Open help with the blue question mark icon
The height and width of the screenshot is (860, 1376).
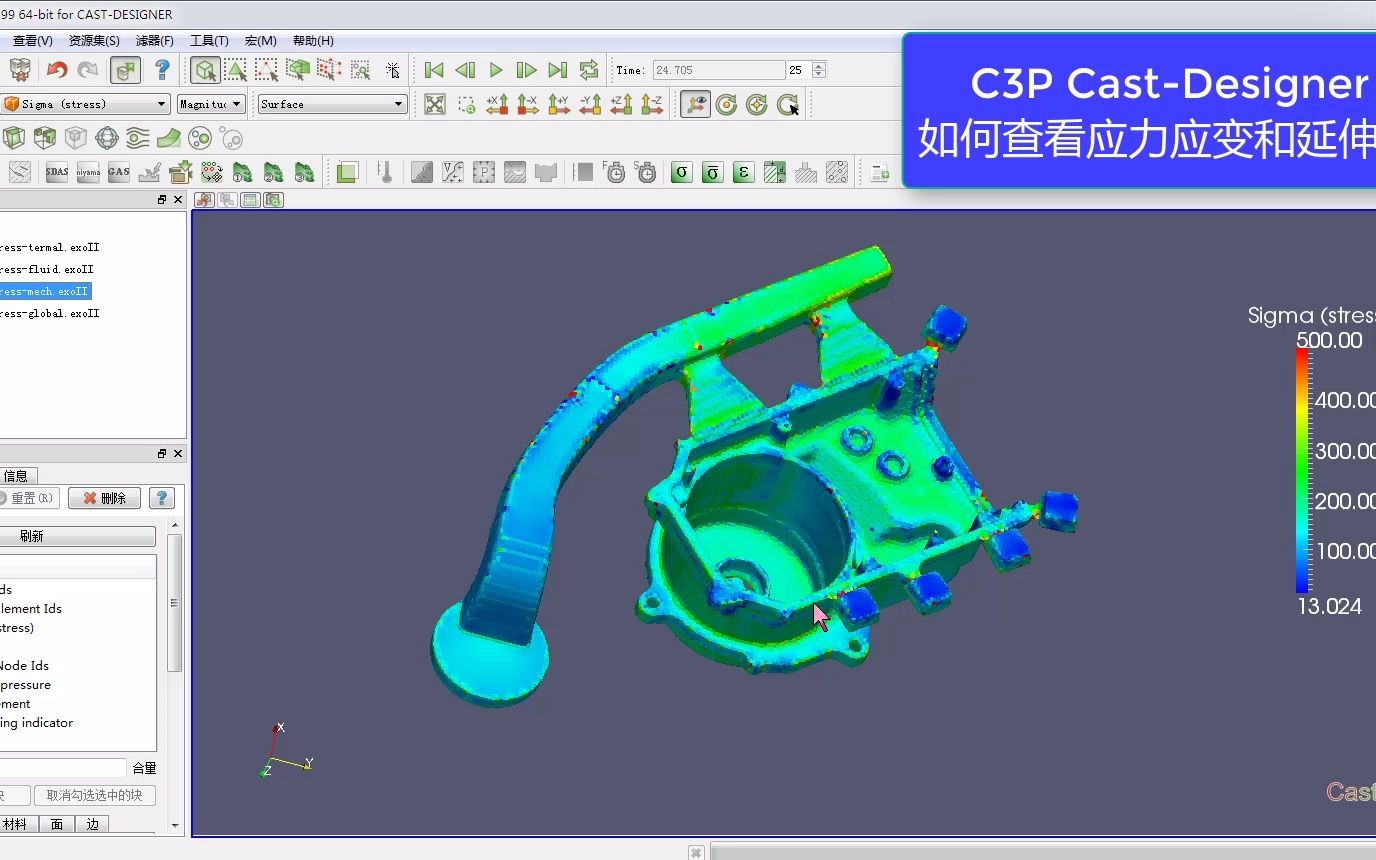pyautogui.click(x=162, y=70)
